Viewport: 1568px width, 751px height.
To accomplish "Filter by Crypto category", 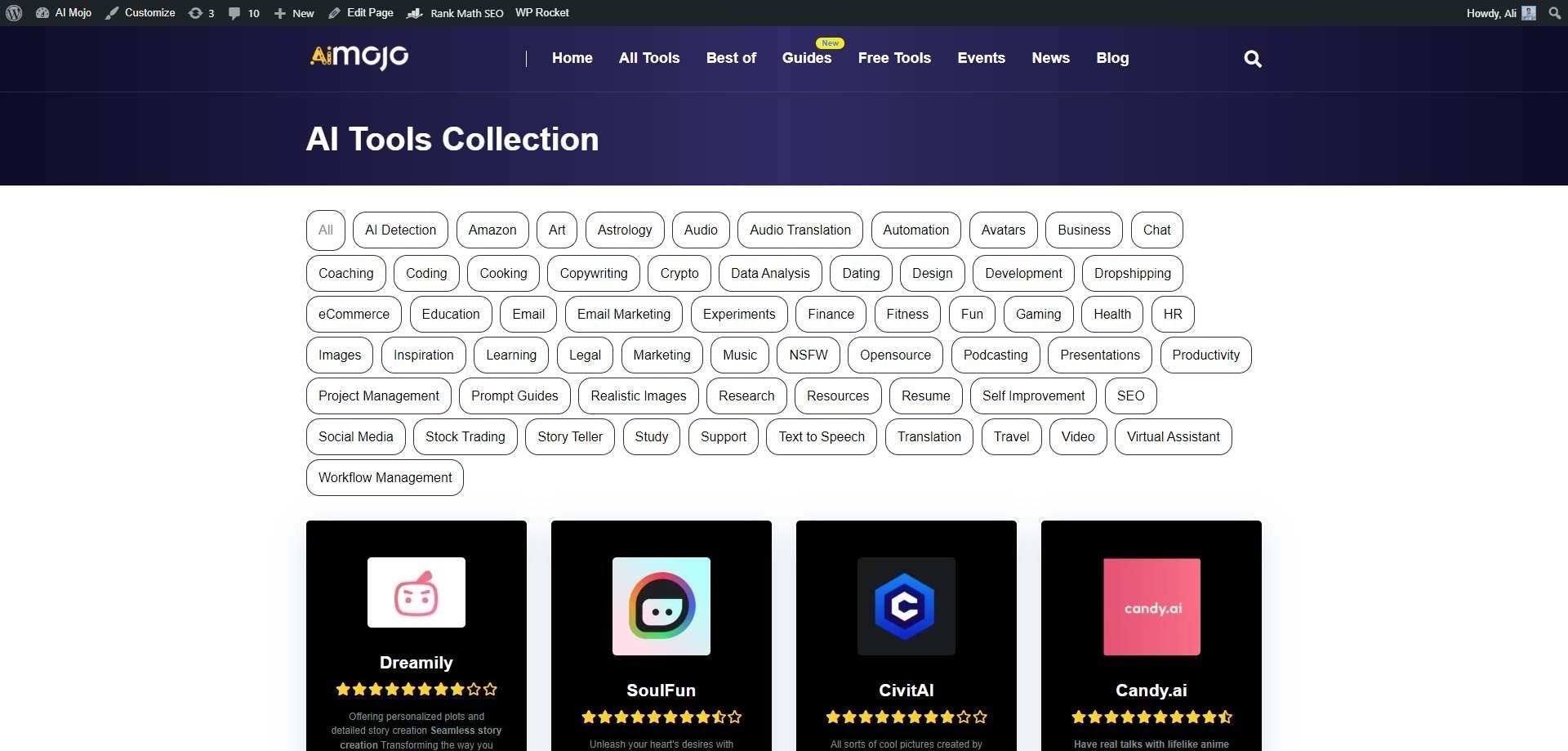I will pos(679,274).
